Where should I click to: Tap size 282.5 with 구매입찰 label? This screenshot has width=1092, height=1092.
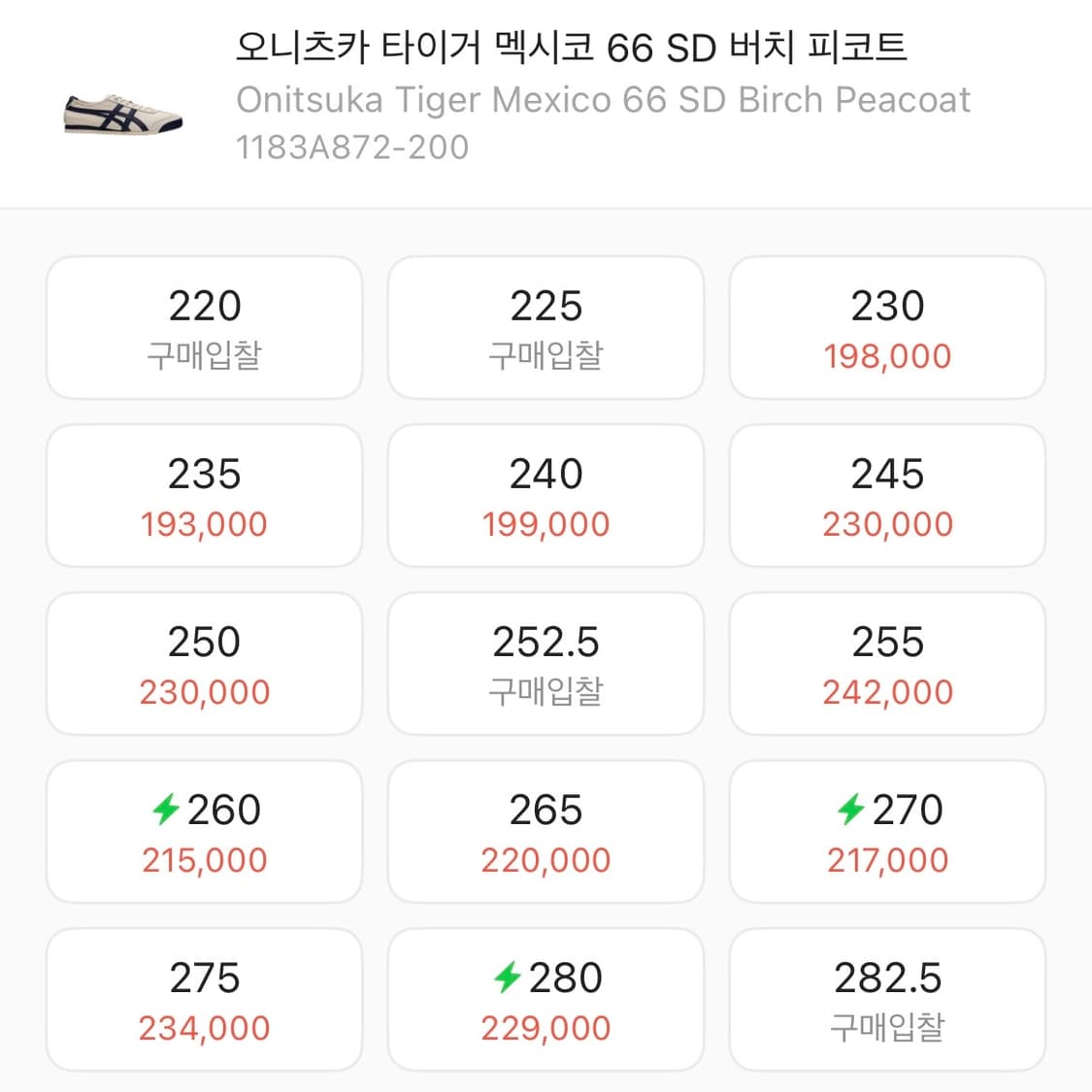coord(887,999)
